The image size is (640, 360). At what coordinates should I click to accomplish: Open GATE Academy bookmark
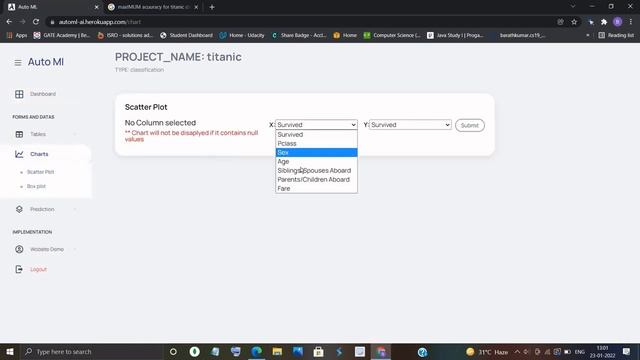click(62, 36)
